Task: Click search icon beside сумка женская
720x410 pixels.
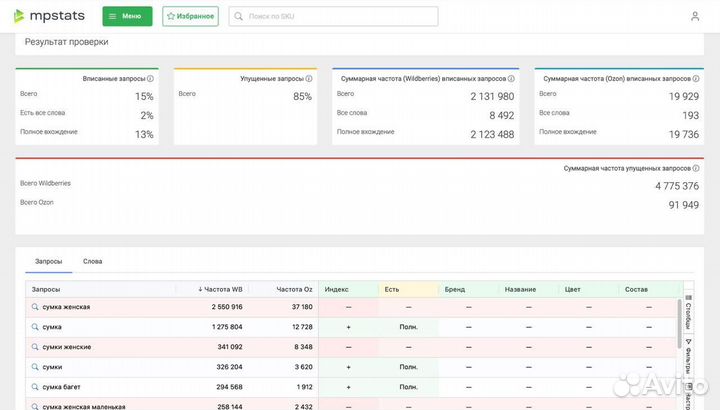Action: tap(35, 307)
